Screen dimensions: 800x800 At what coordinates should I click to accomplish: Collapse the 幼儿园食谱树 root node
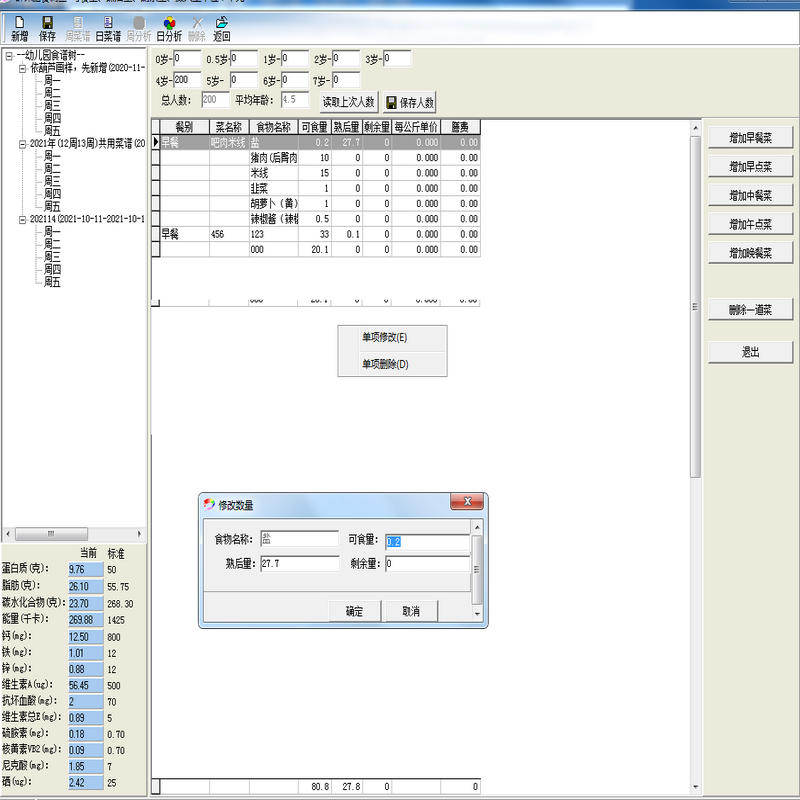(x=9, y=56)
